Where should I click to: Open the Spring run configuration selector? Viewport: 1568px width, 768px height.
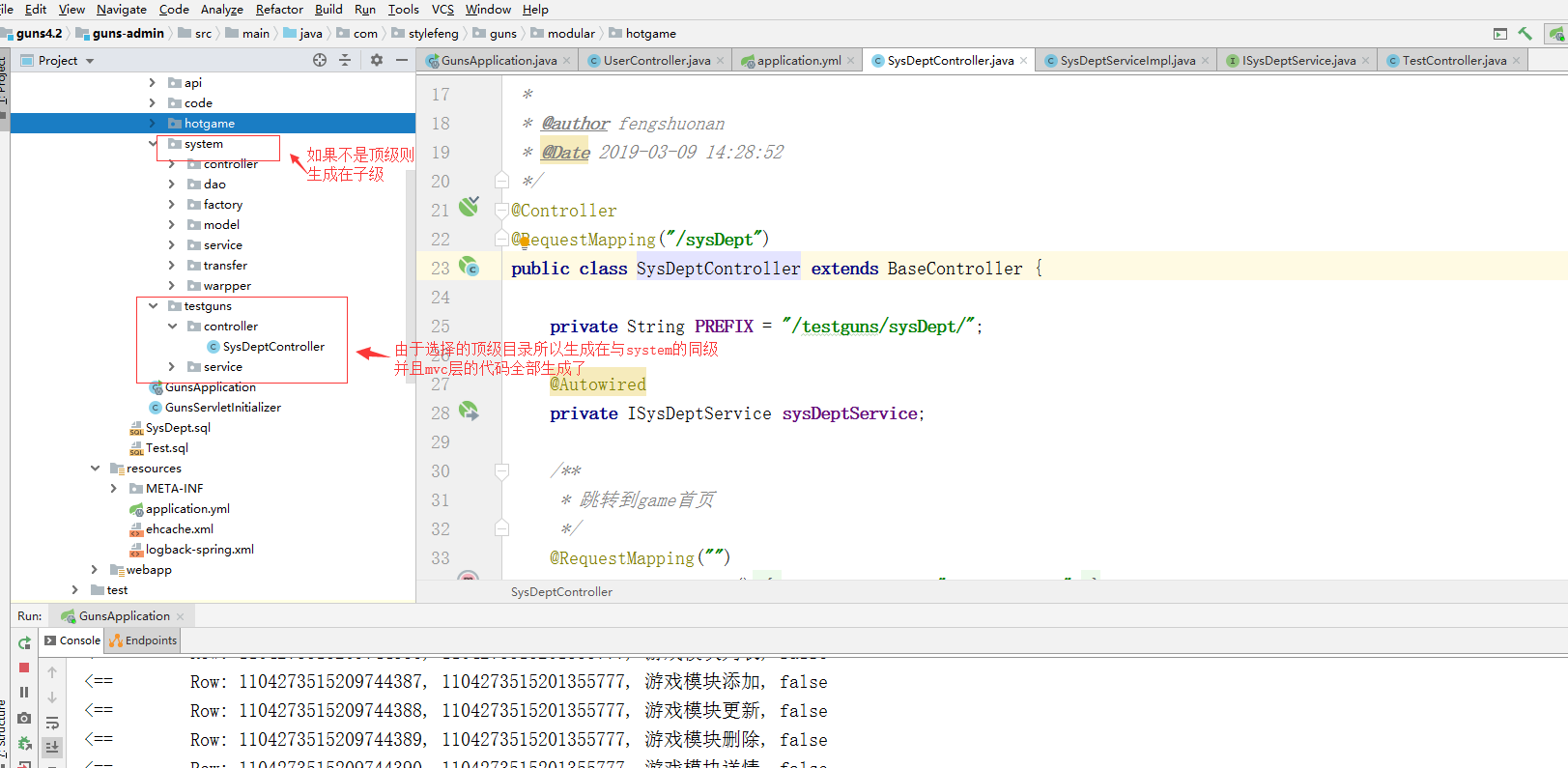[1557, 33]
